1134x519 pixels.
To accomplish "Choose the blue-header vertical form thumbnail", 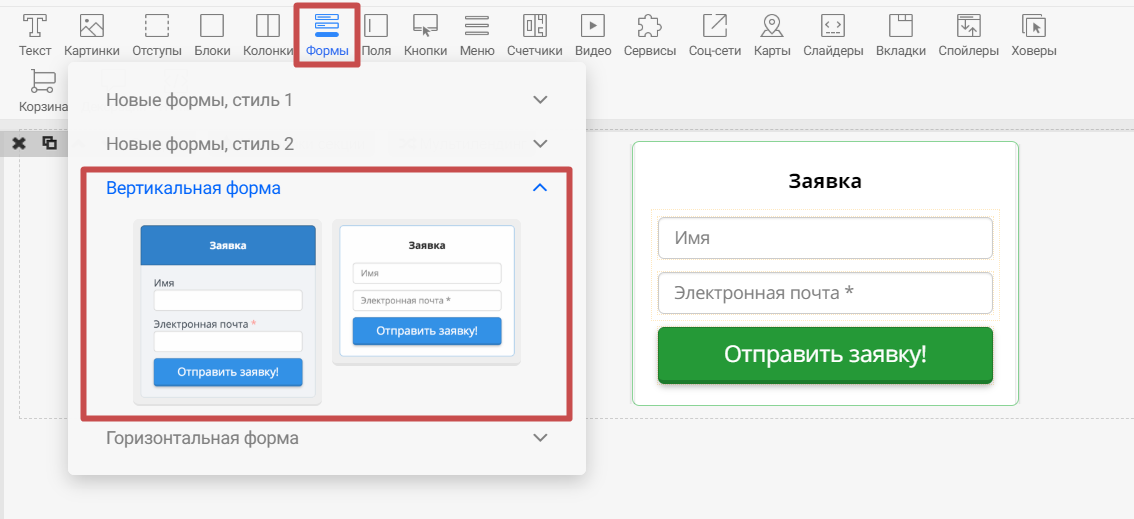I will (227, 311).
